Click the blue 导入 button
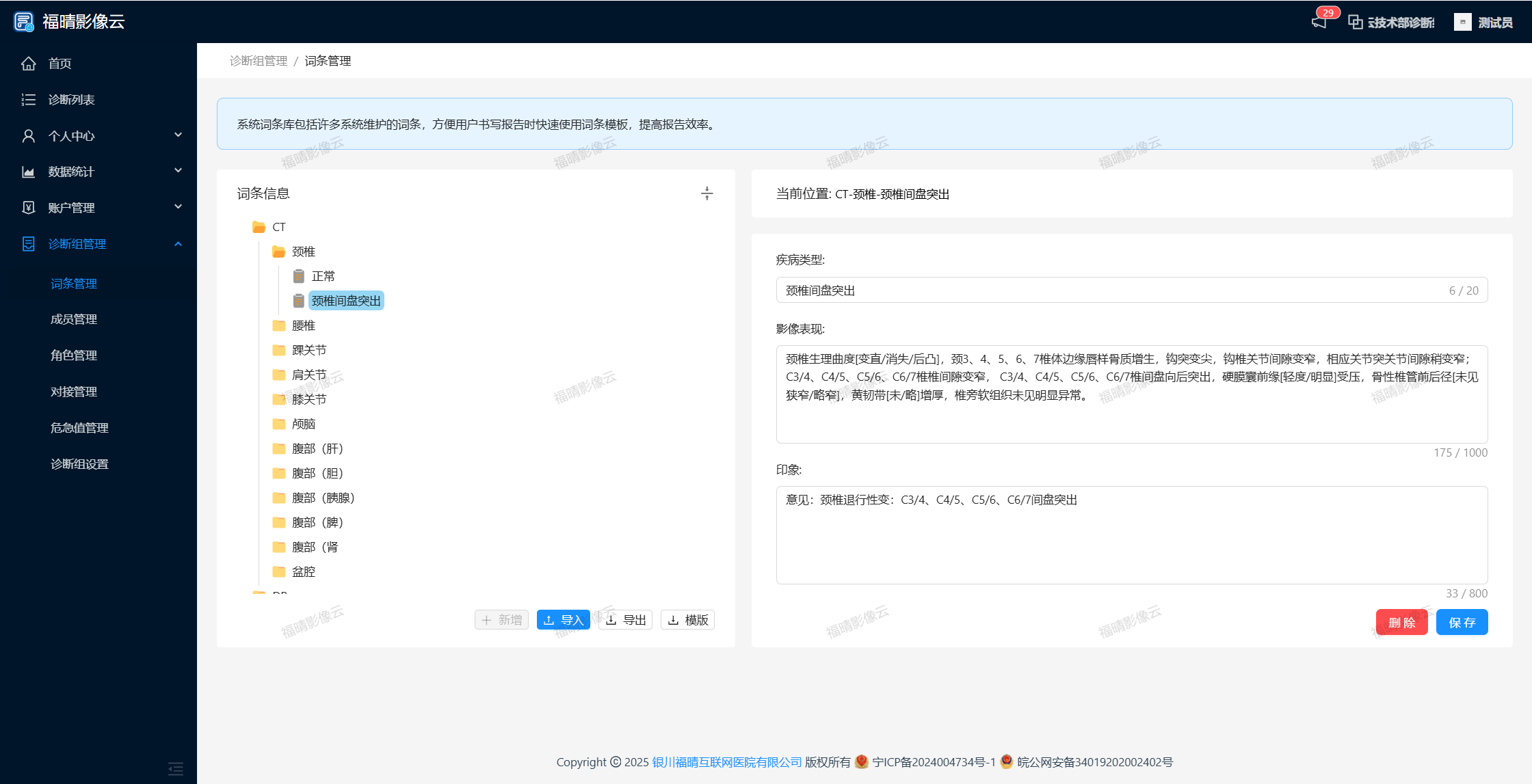The height and width of the screenshot is (784, 1532). [x=563, y=620]
